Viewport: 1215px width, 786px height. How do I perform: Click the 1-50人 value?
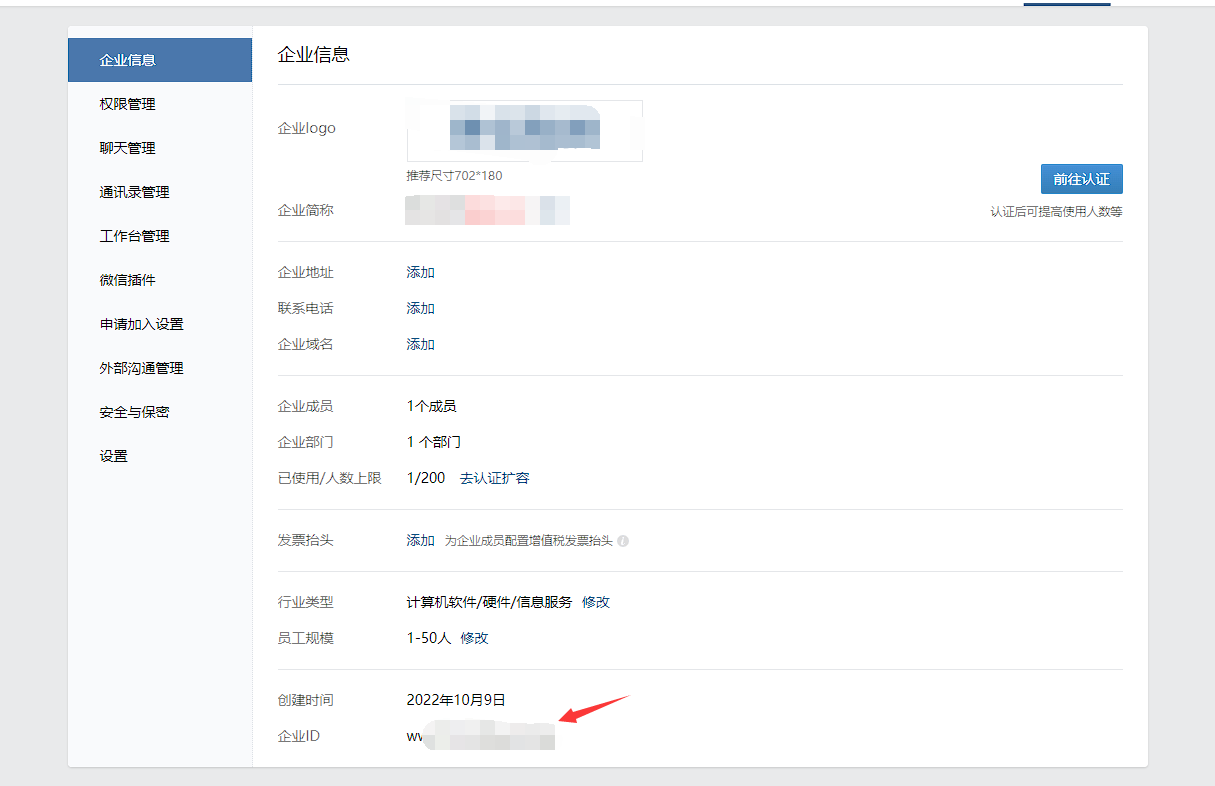pyautogui.click(x=429, y=638)
